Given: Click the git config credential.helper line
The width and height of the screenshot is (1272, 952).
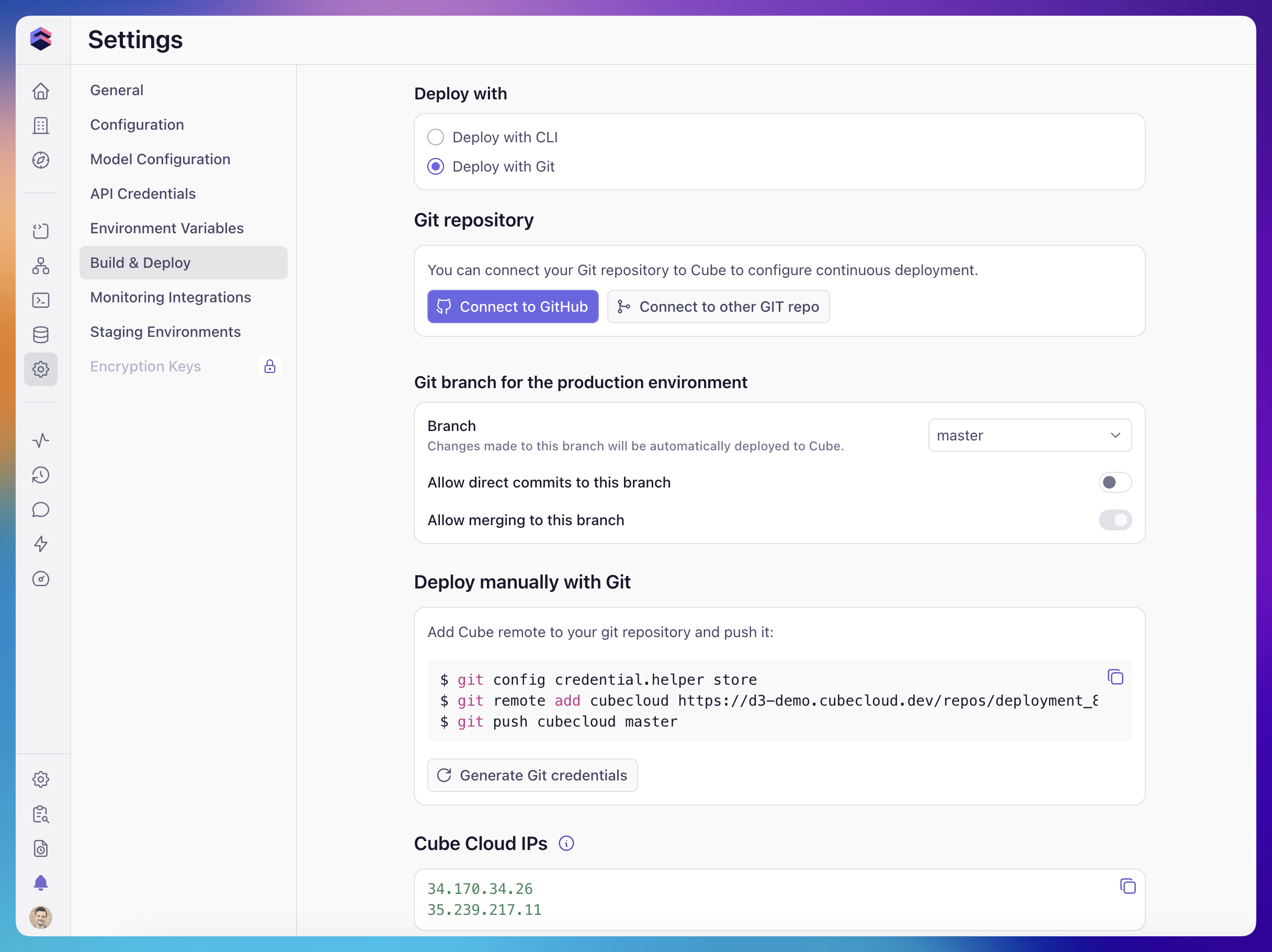Looking at the screenshot, I should pyautogui.click(x=598, y=679).
